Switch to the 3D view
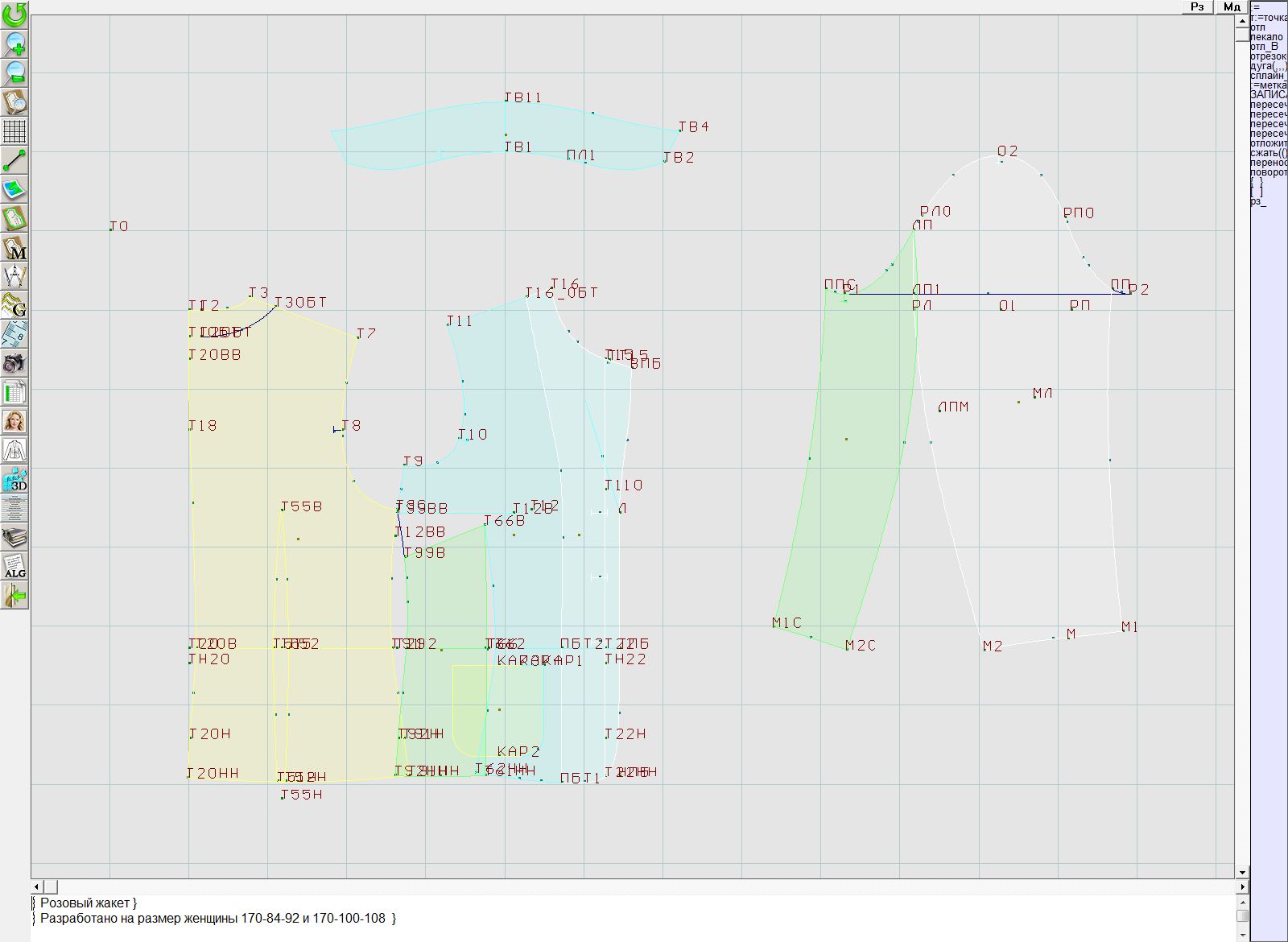1288x942 pixels. coord(14,480)
